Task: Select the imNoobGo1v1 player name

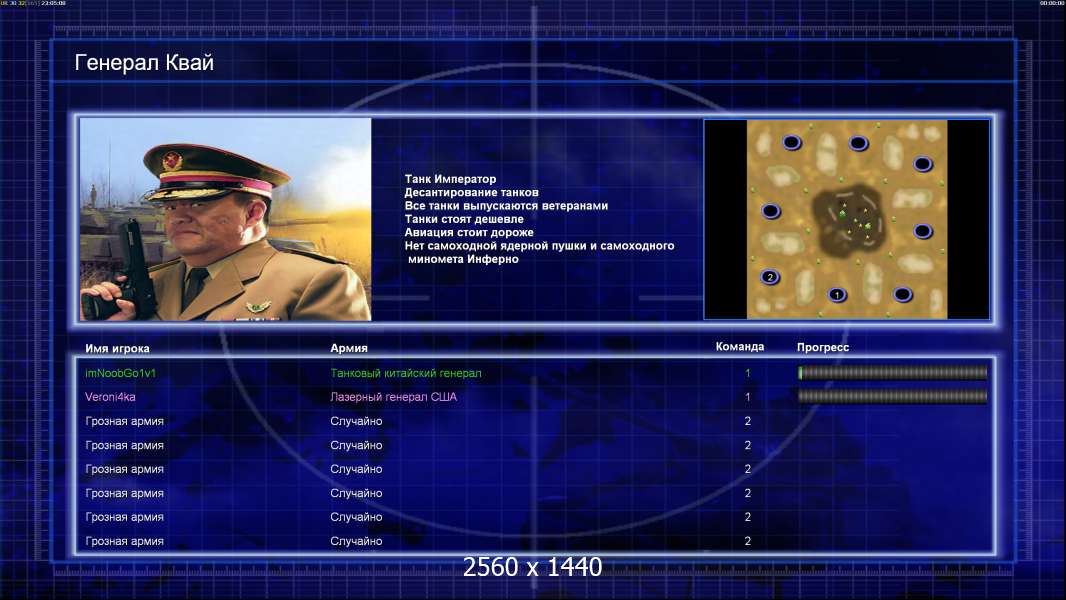Action: (120, 373)
